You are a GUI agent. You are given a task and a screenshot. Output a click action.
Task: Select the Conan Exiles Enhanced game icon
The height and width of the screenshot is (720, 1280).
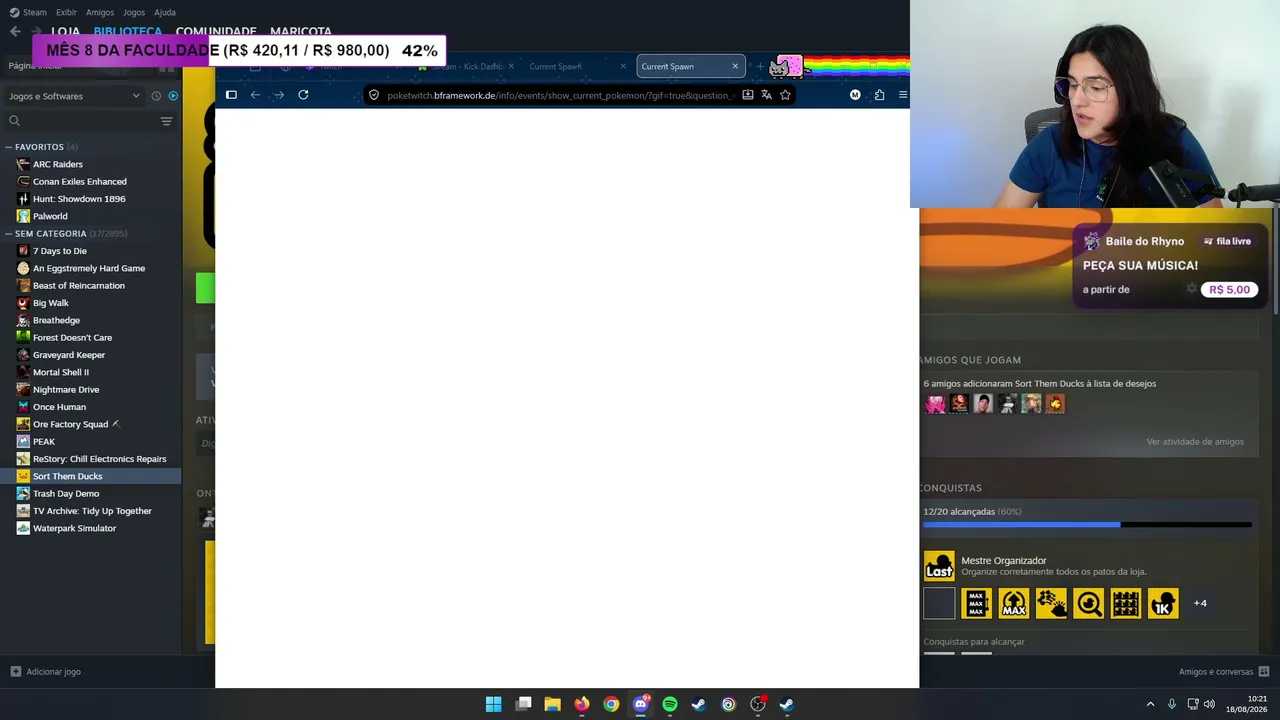(x=23, y=181)
